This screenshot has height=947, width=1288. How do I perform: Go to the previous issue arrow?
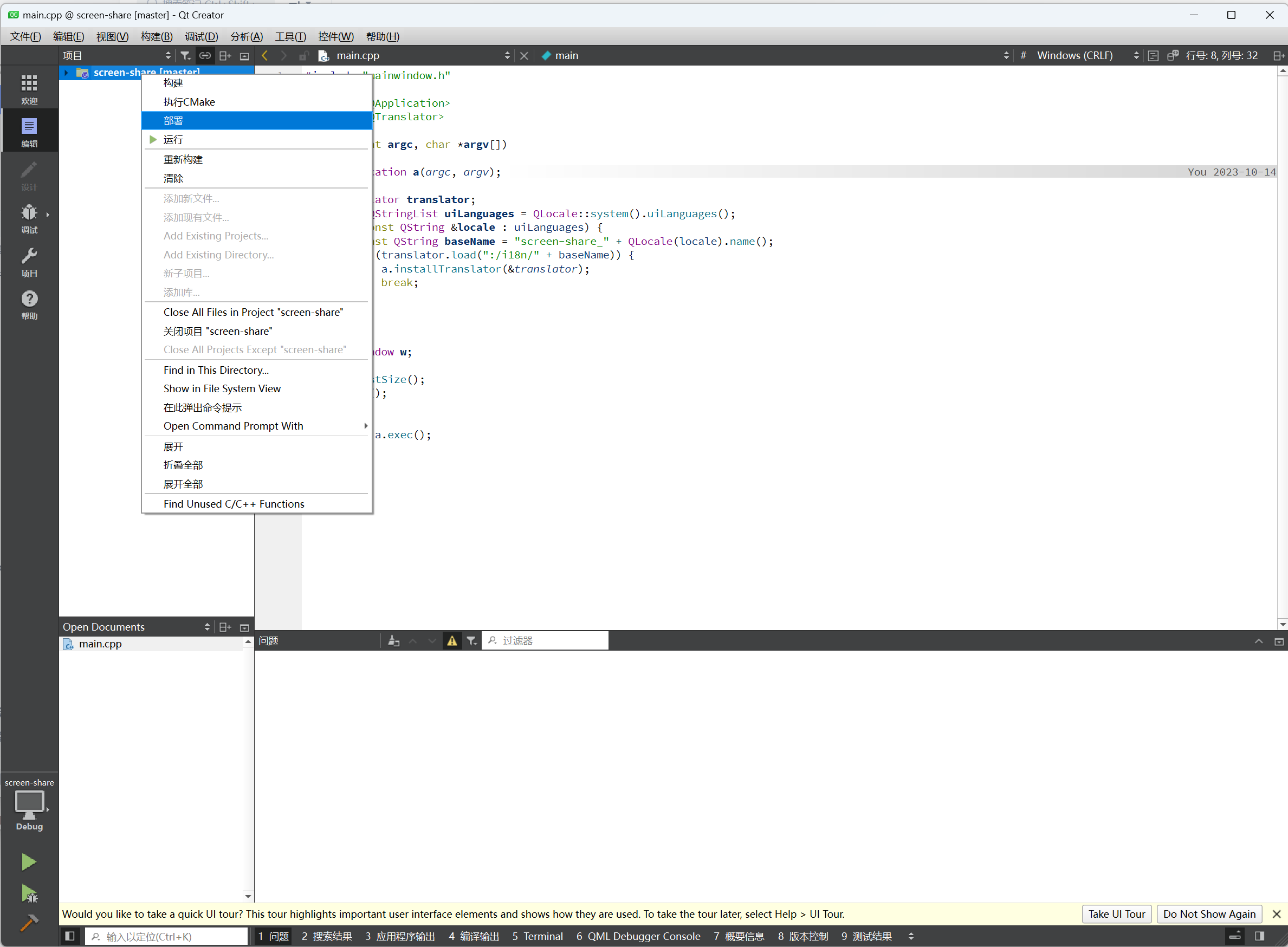click(413, 641)
